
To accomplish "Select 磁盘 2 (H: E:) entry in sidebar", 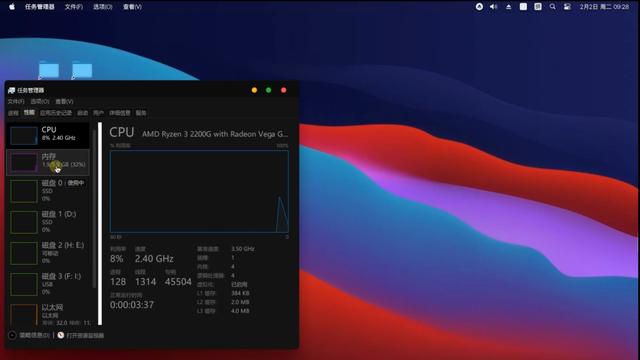I will pyautogui.click(x=48, y=253).
